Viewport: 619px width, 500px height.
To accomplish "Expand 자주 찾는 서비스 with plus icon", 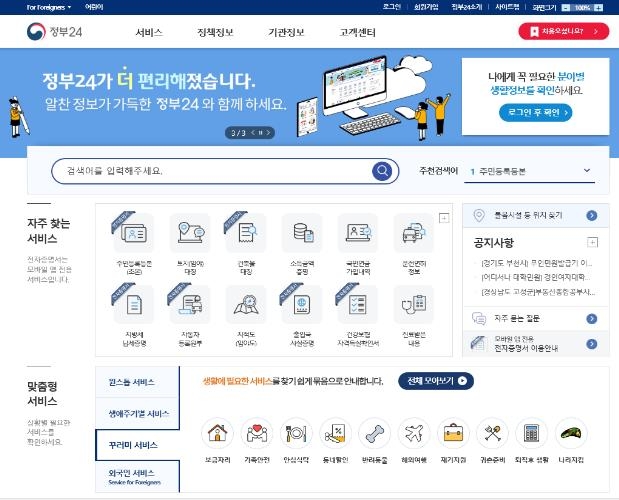I will 444,218.
